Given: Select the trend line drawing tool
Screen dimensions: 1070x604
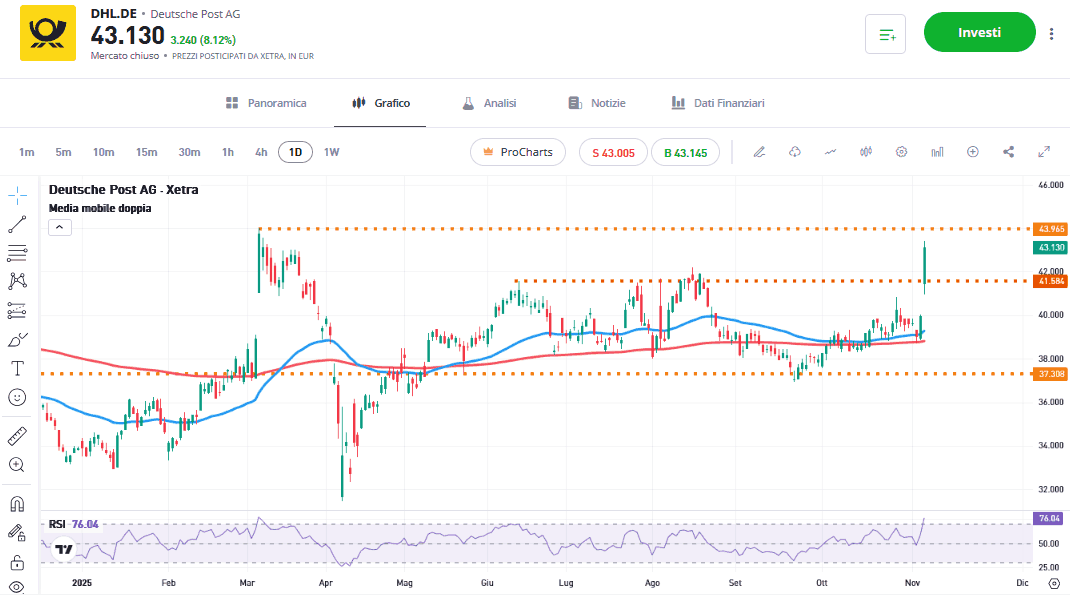Looking at the screenshot, I should [x=17, y=224].
